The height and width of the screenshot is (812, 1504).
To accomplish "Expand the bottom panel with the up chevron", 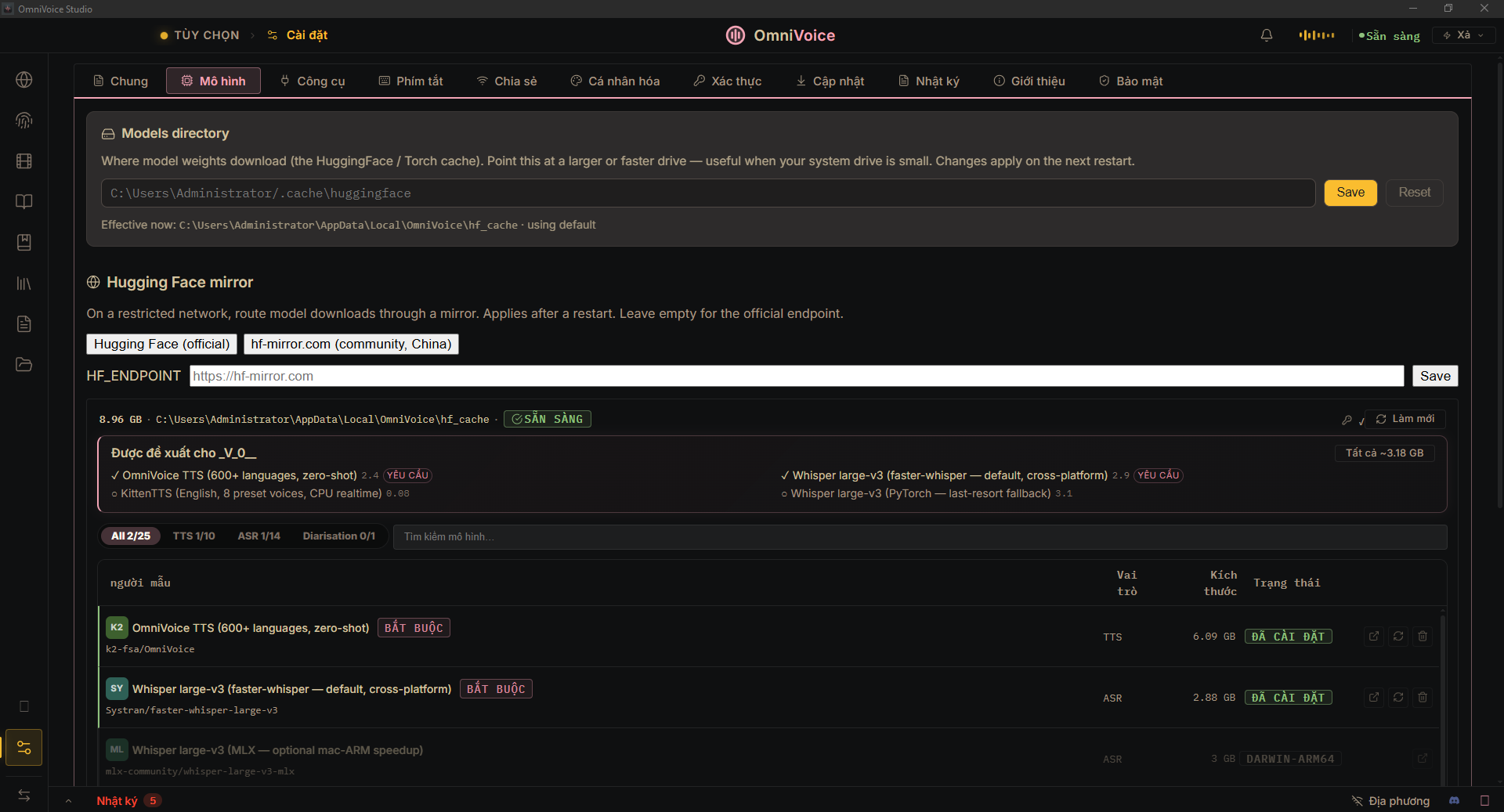I will [x=69, y=801].
